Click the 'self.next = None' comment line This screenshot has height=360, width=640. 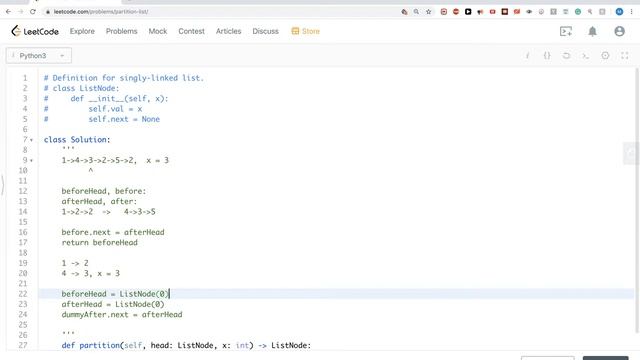coord(124,119)
